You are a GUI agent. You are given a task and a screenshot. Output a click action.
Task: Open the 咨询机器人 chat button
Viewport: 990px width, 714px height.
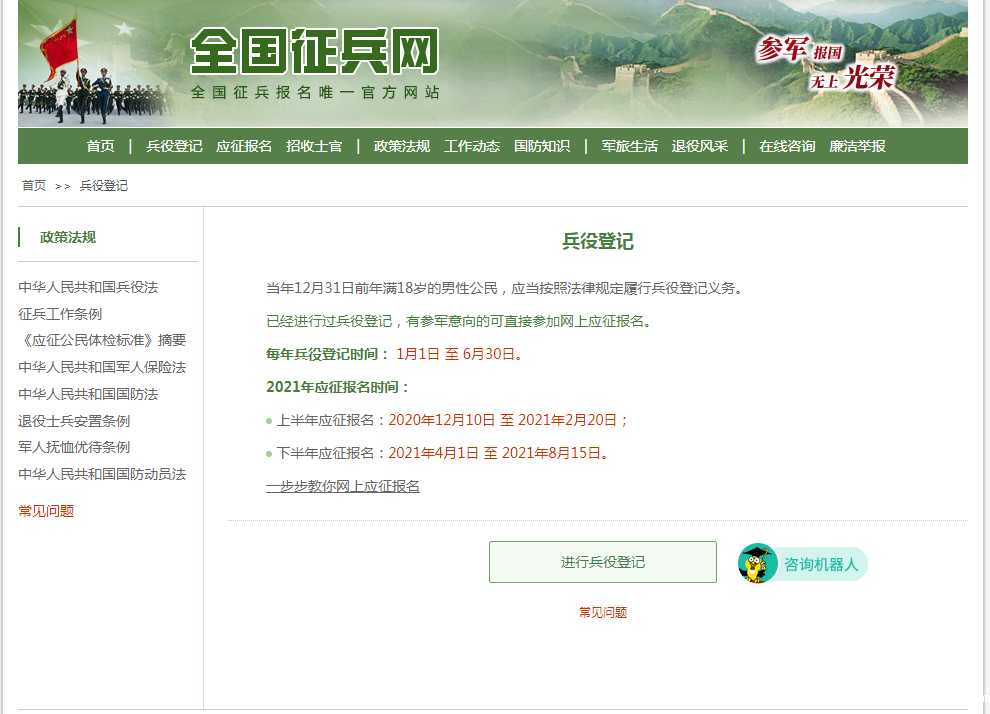802,563
